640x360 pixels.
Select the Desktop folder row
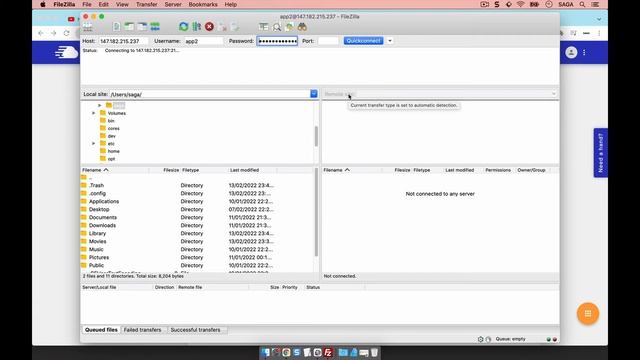(x=198, y=209)
